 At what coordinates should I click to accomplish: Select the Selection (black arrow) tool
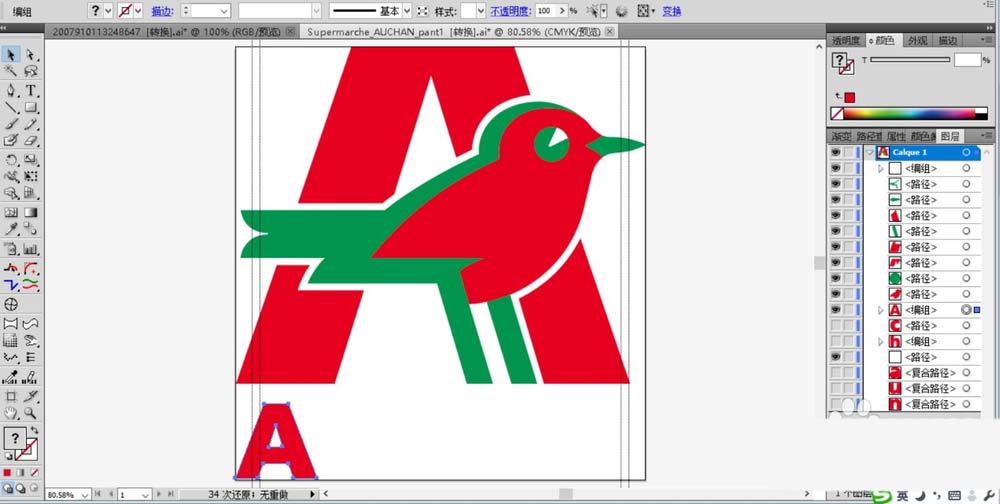coord(11,55)
